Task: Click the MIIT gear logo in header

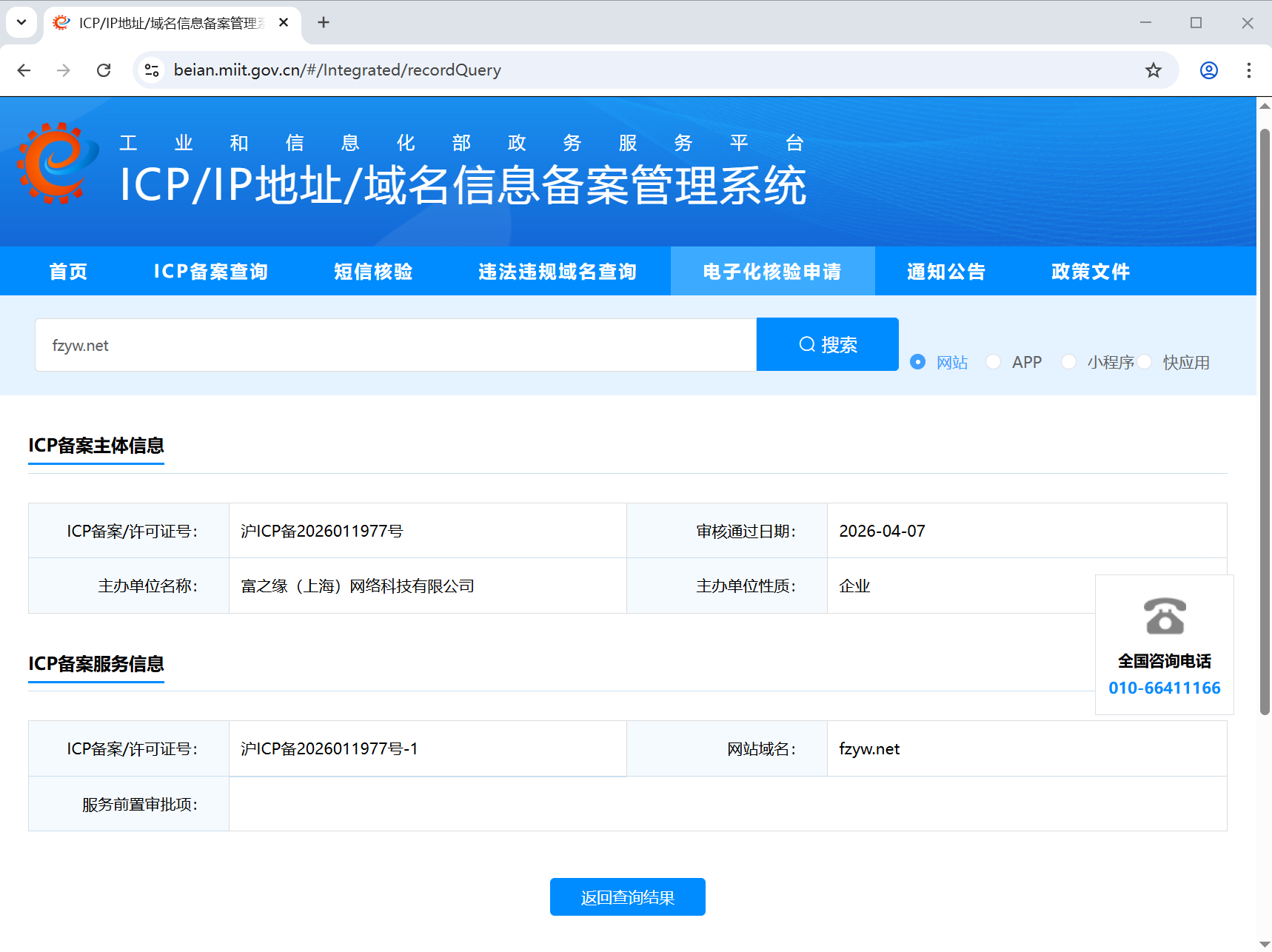Action: [x=58, y=164]
